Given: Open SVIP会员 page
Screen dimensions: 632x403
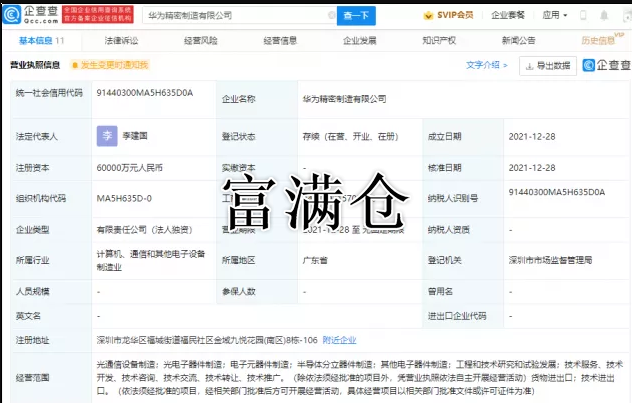Looking at the screenshot, I should [x=455, y=15].
